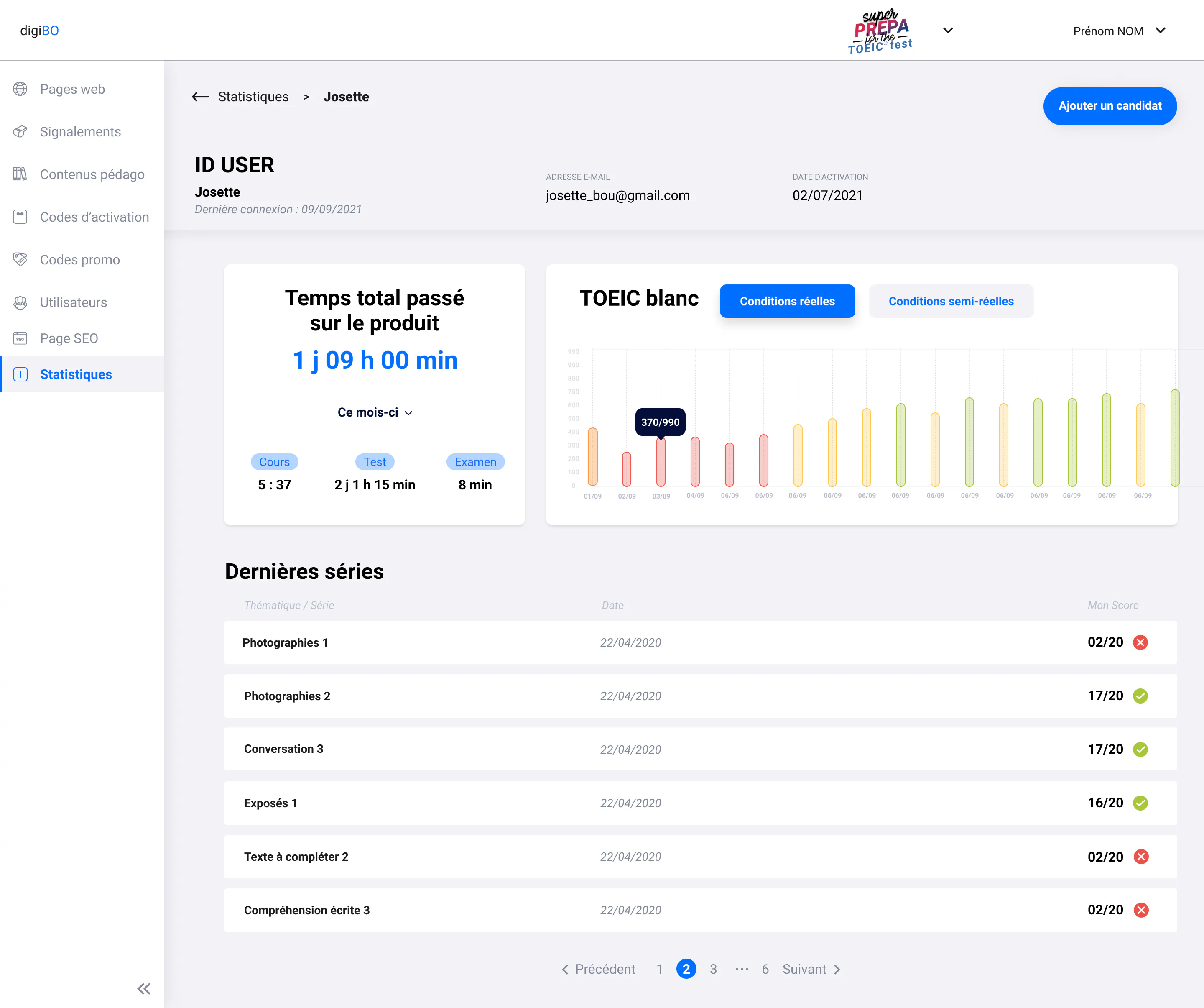Click the green check icon for Conversation 3
Image resolution: width=1204 pixels, height=1008 pixels.
[x=1140, y=749]
